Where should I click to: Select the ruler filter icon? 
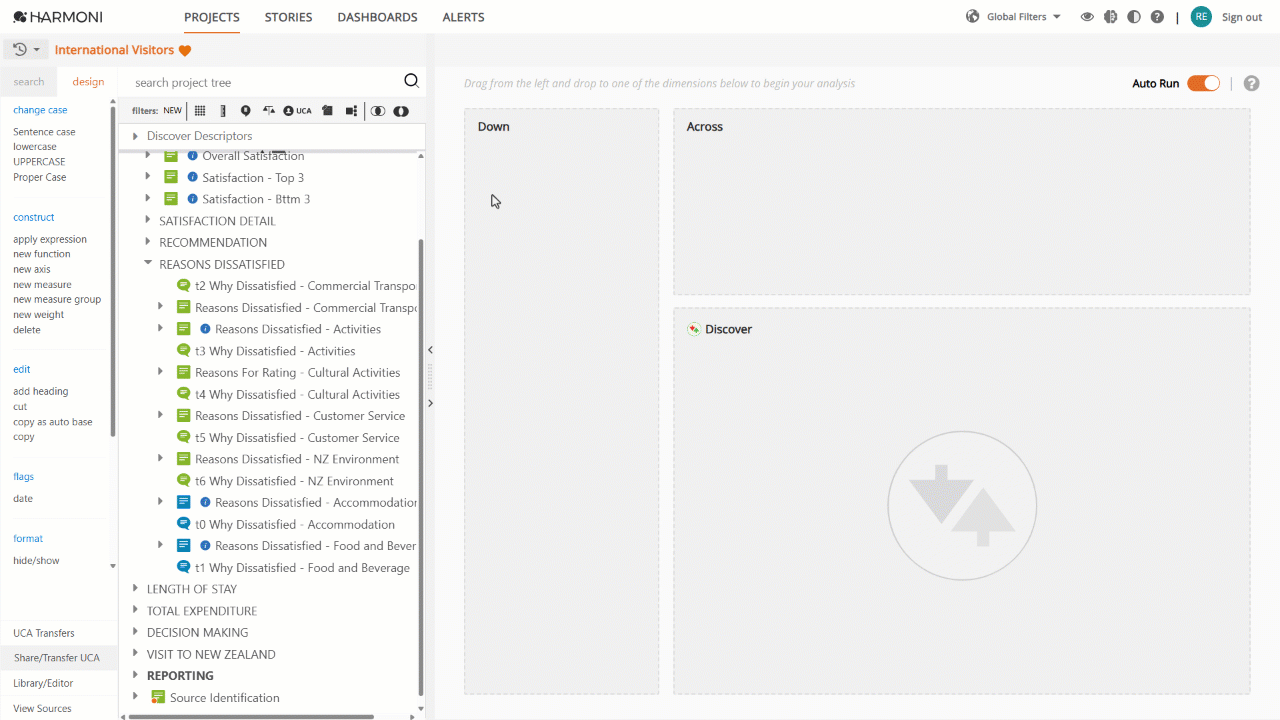point(223,111)
